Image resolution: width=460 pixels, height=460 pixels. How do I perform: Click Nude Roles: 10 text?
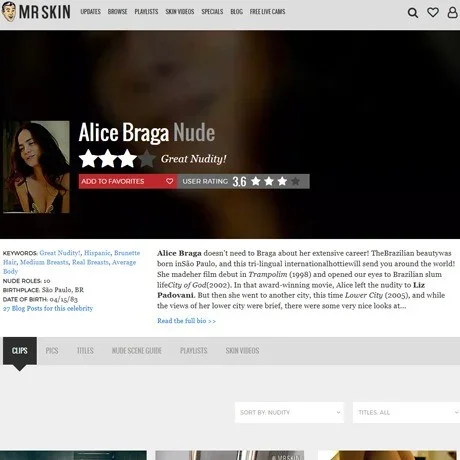click(x=27, y=281)
